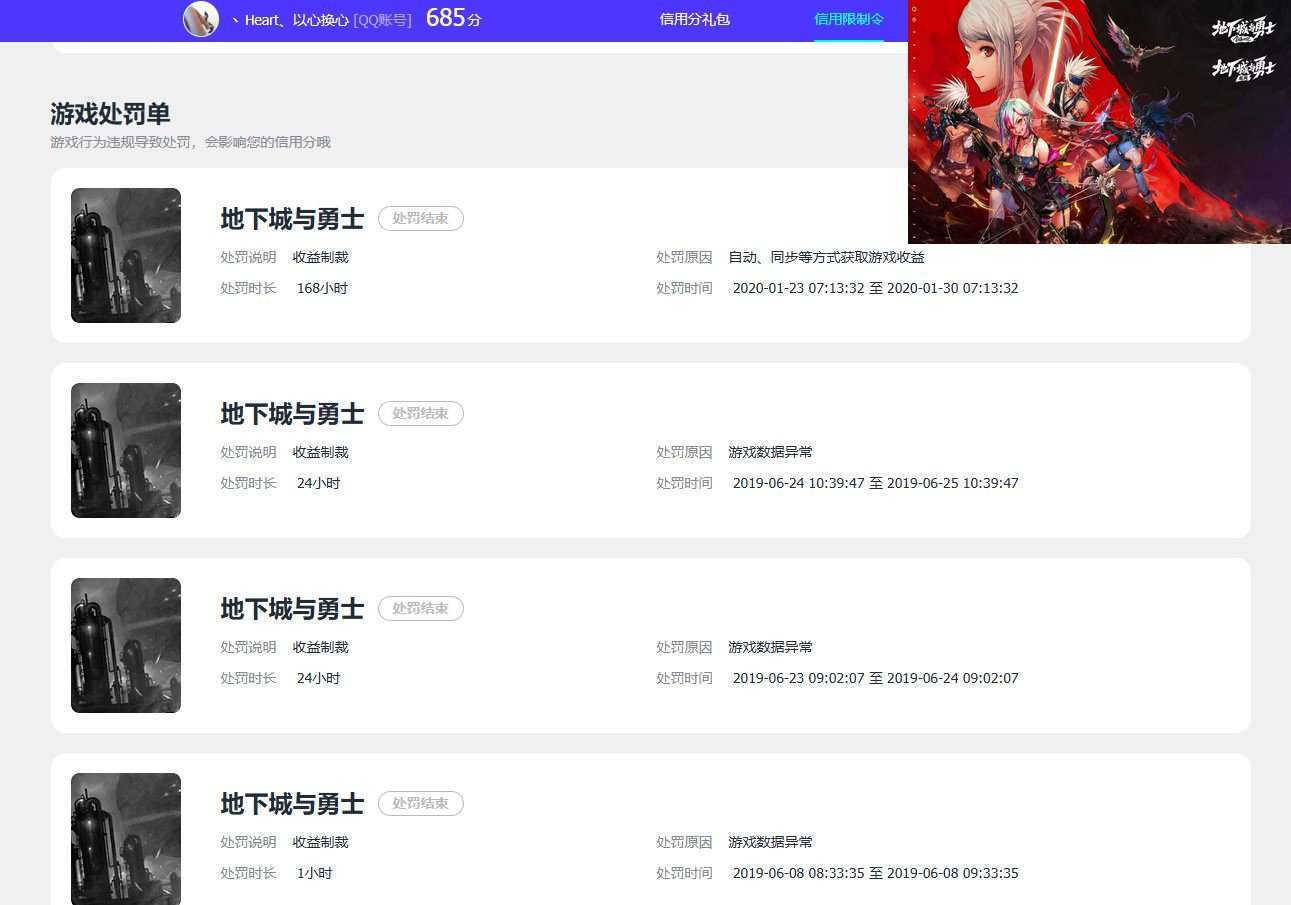This screenshot has height=905, width=1291.
Task: Click 处罚结束 badge in the 2019-06-24 card
Action: pyautogui.click(x=421, y=413)
